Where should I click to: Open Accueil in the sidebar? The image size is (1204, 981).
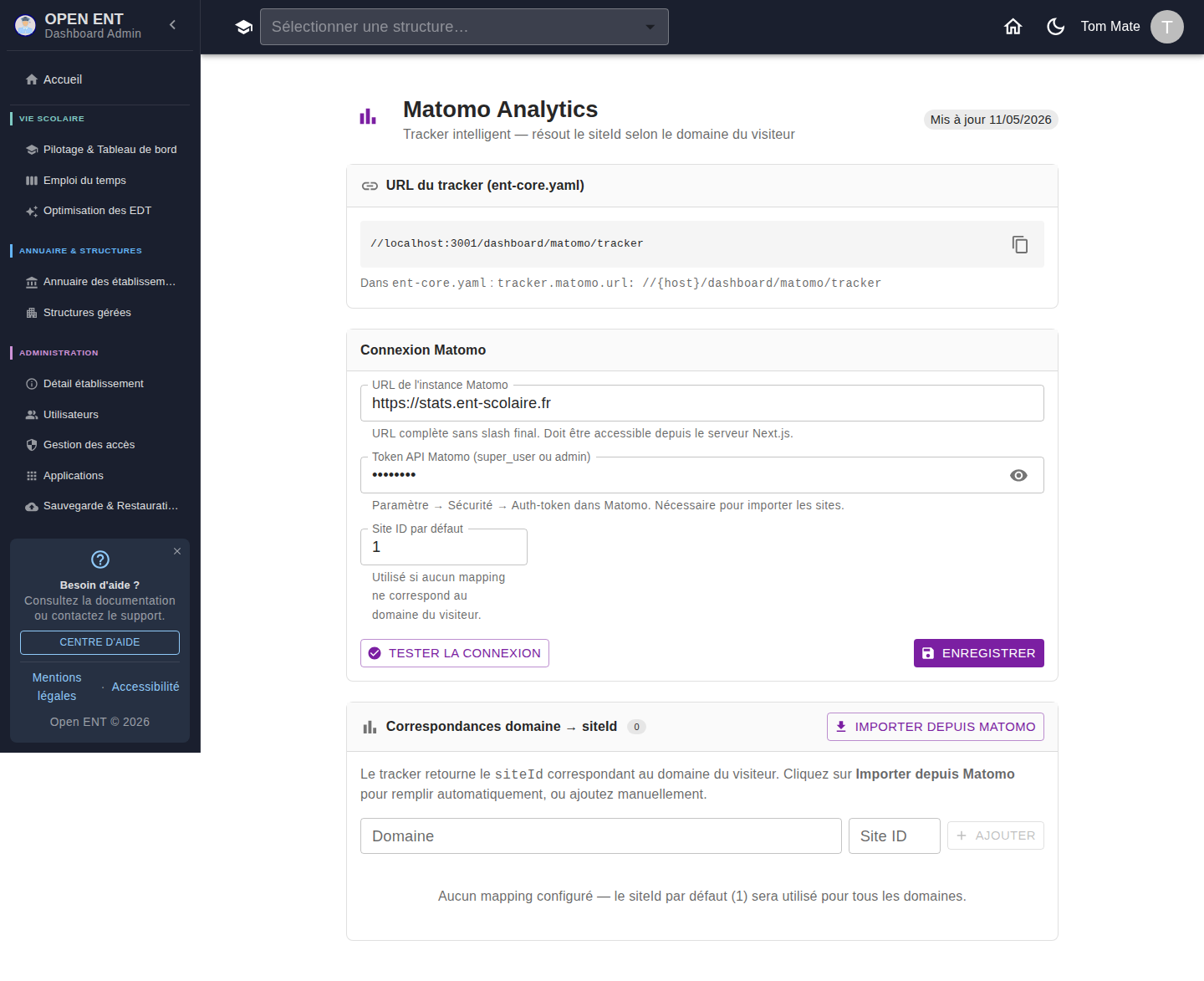tap(100, 79)
